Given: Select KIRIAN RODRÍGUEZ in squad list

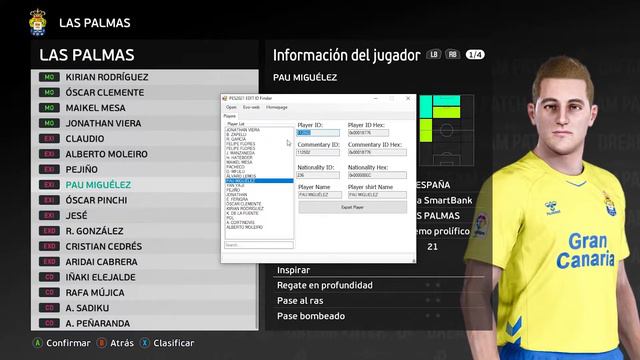Looking at the screenshot, I should tap(144, 77).
